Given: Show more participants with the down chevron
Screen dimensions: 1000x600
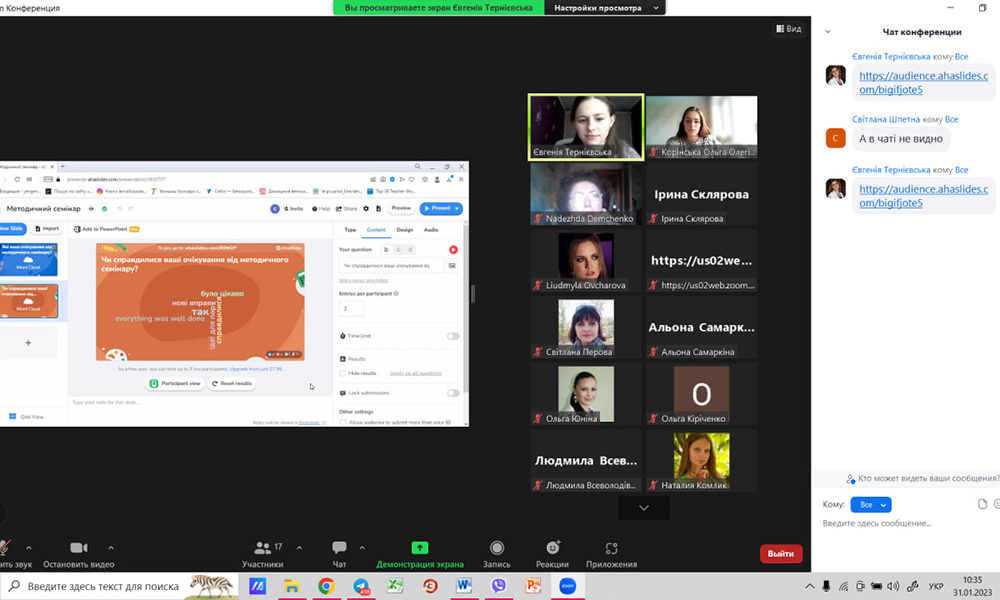Looking at the screenshot, I should 643,508.
